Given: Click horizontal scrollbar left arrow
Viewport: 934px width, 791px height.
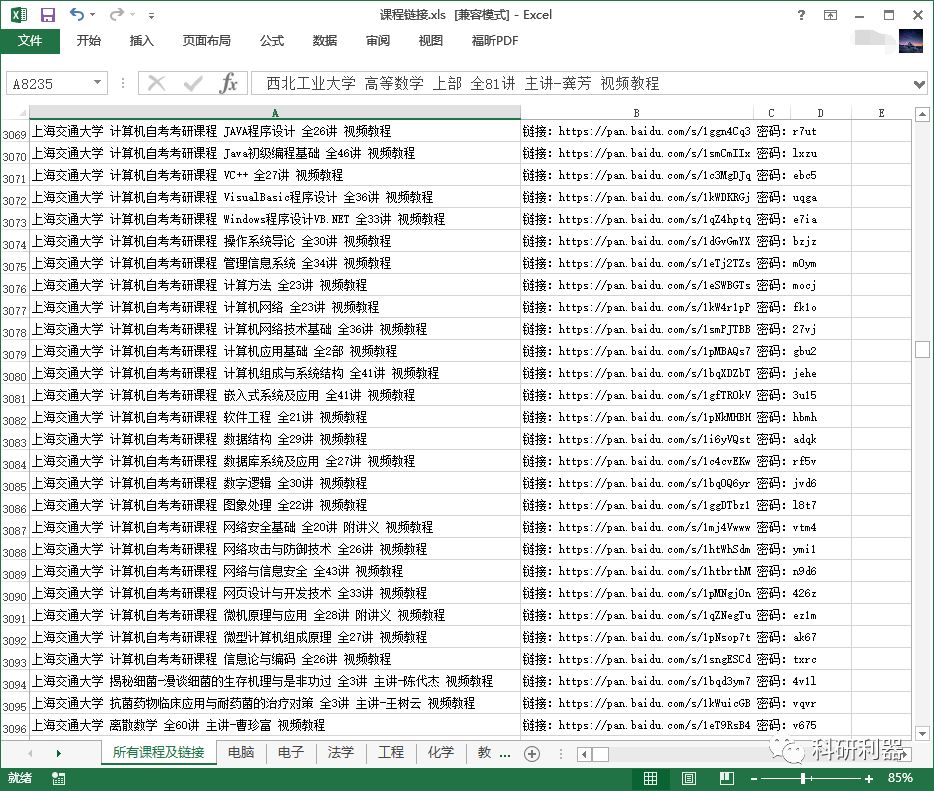Looking at the screenshot, I should [584, 755].
